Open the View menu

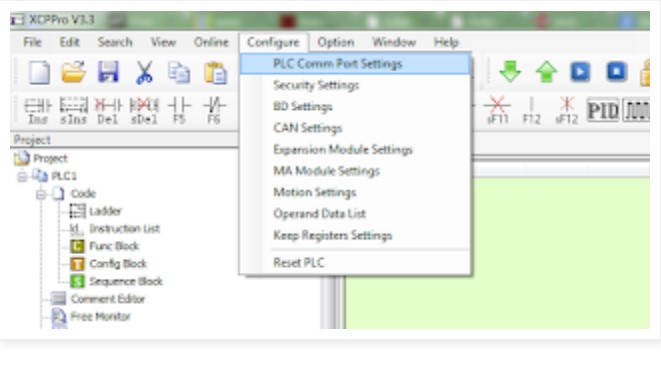[163, 42]
